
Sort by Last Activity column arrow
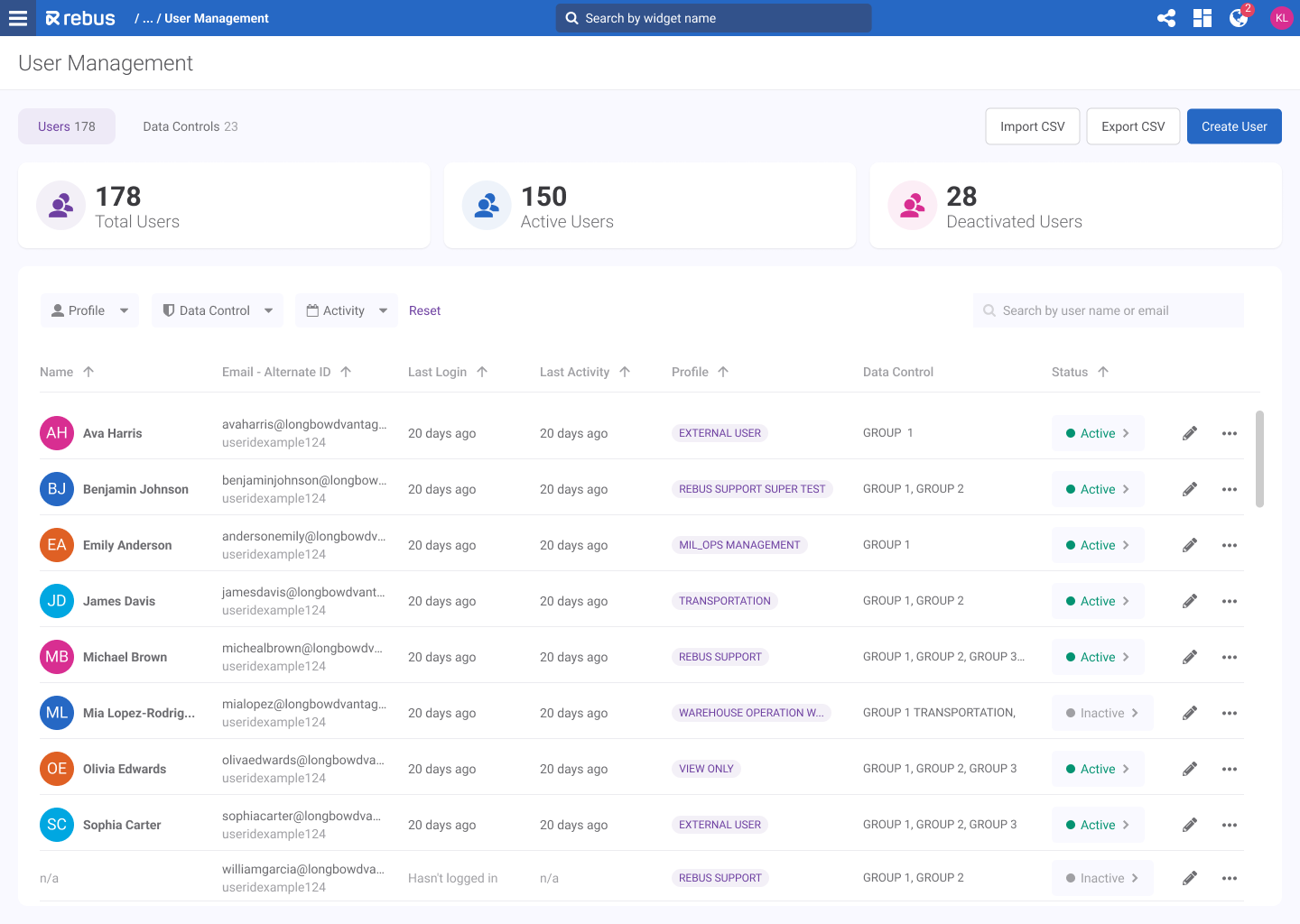pyautogui.click(x=625, y=372)
